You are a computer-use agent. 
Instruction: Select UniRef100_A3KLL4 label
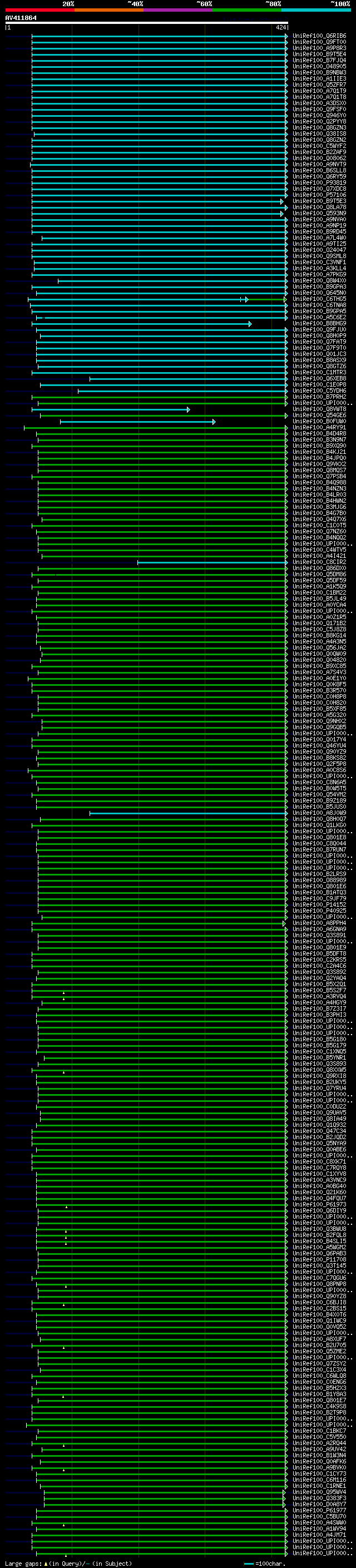tap(319, 269)
